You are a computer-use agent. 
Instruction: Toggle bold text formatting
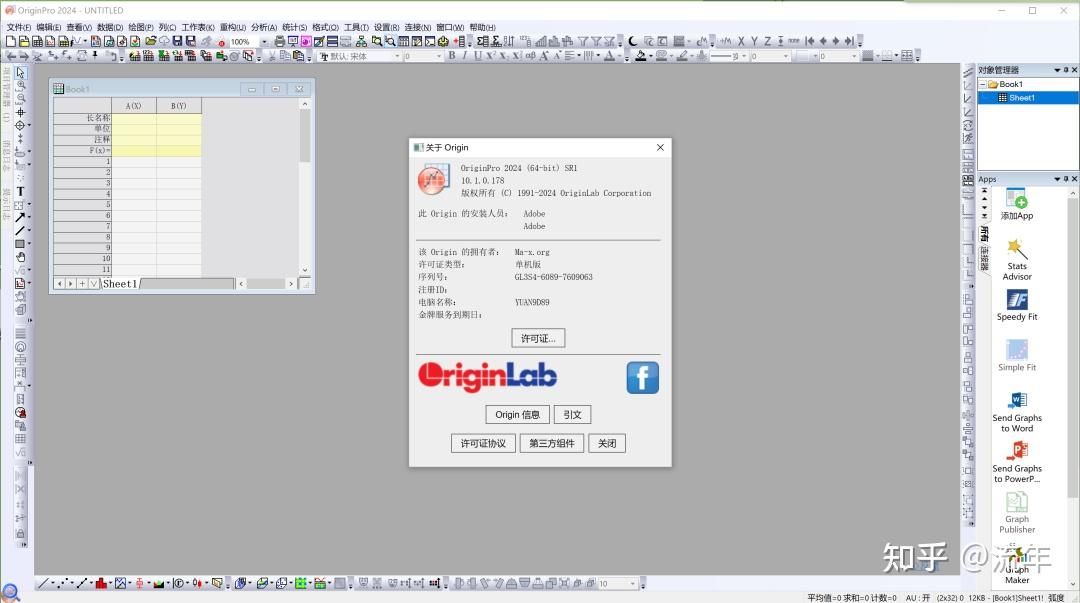[451, 56]
